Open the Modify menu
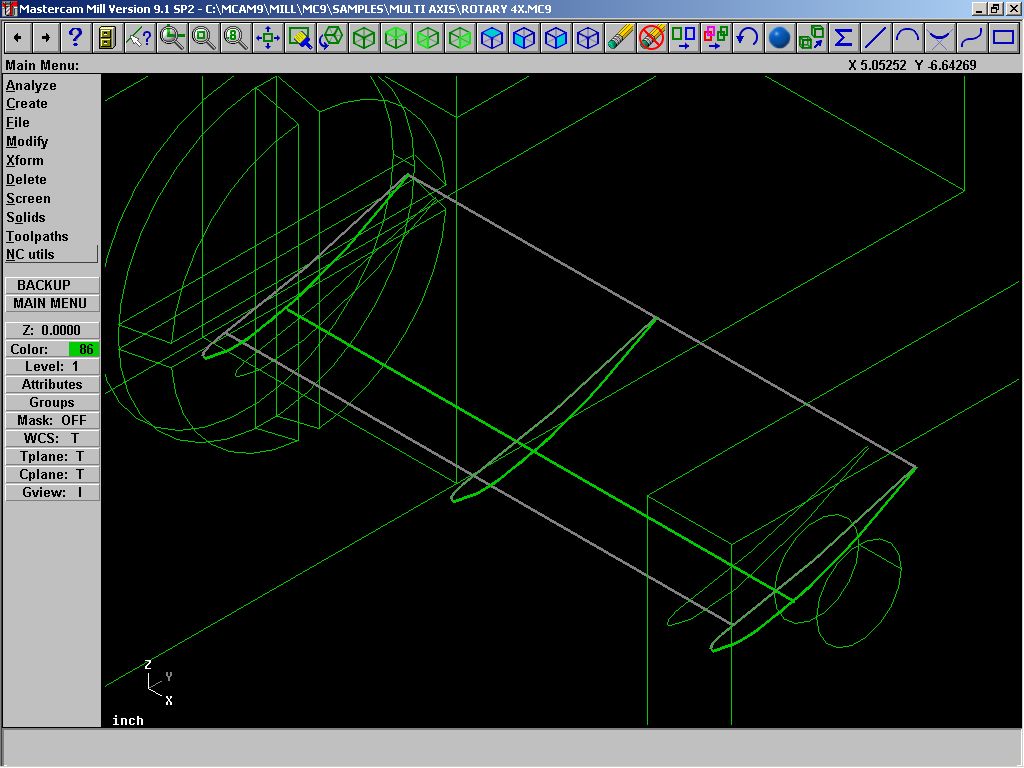The image size is (1024, 768). click(27, 142)
